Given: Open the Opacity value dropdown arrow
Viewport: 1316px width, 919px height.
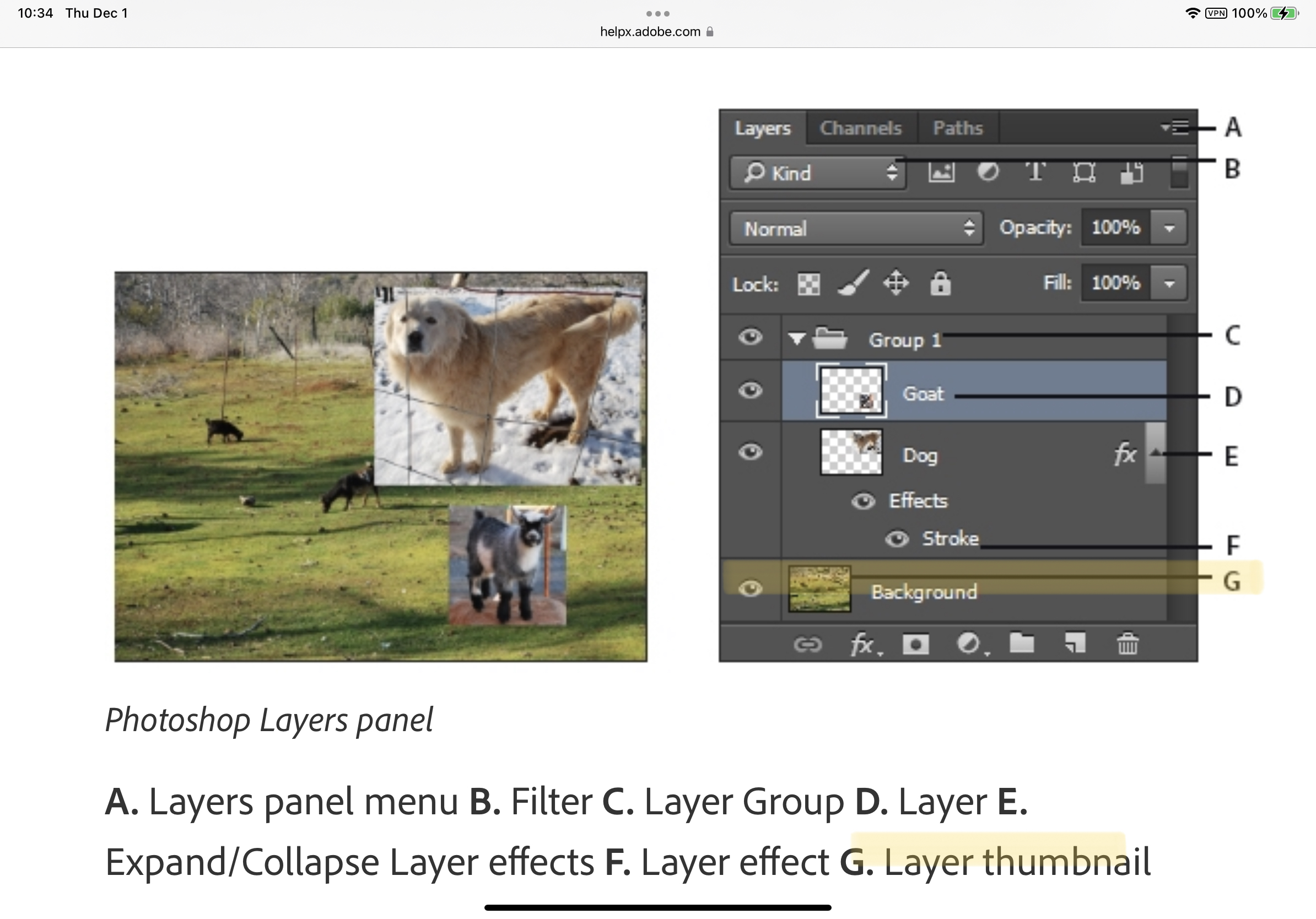Looking at the screenshot, I should [1169, 228].
